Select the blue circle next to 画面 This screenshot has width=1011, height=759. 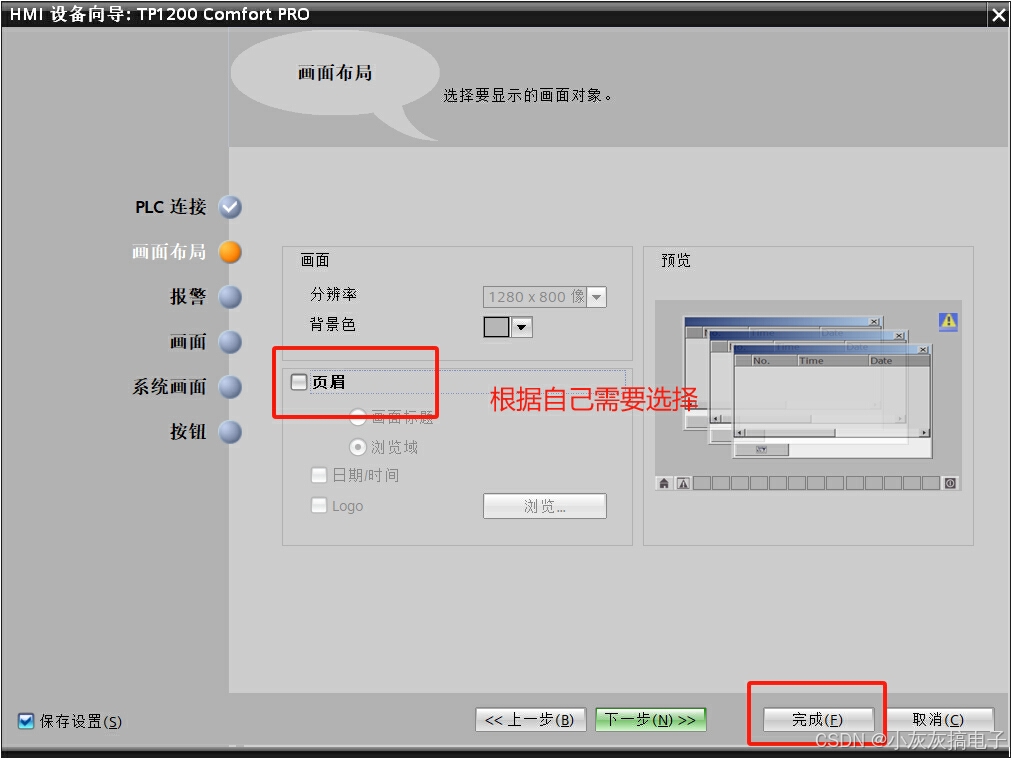230,342
